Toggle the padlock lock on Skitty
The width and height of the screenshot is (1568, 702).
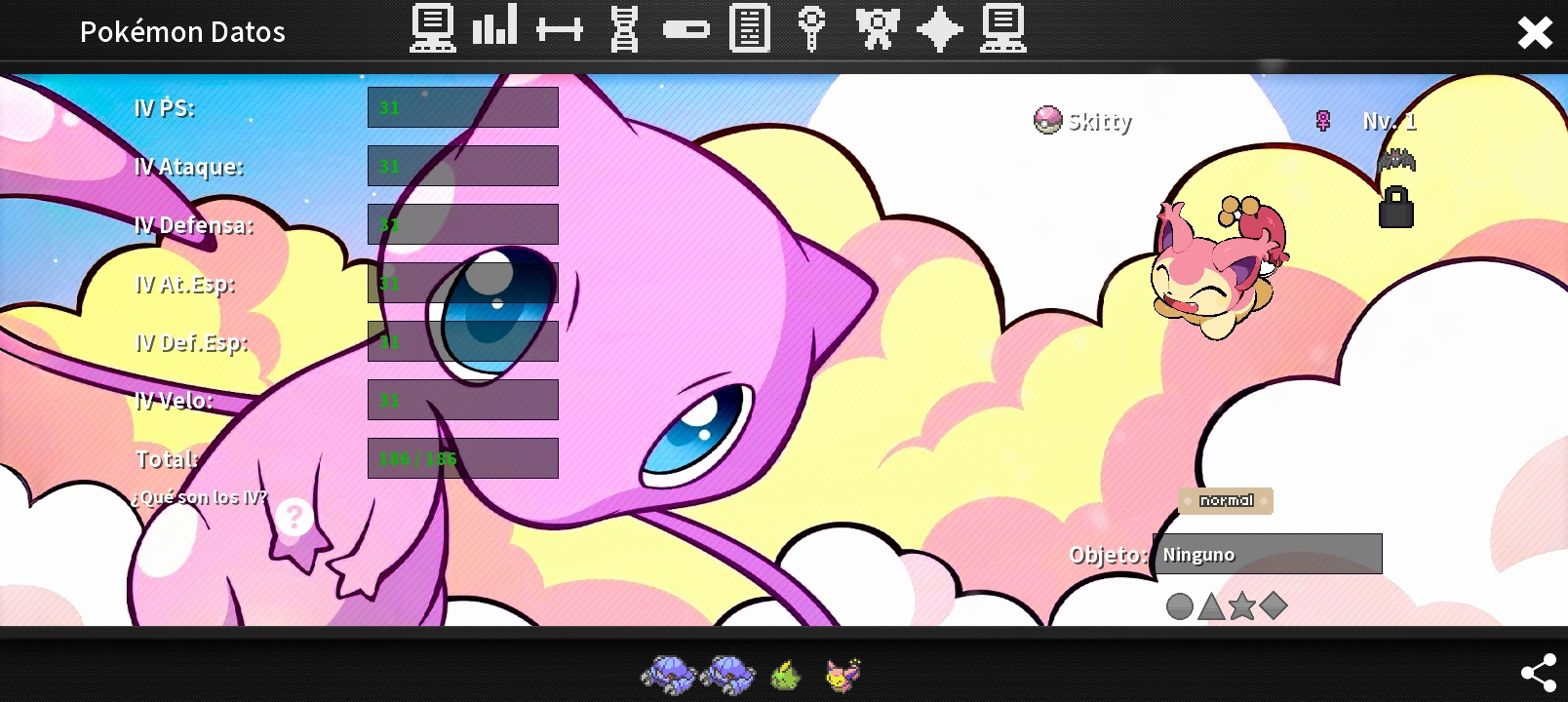click(x=1396, y=207)
